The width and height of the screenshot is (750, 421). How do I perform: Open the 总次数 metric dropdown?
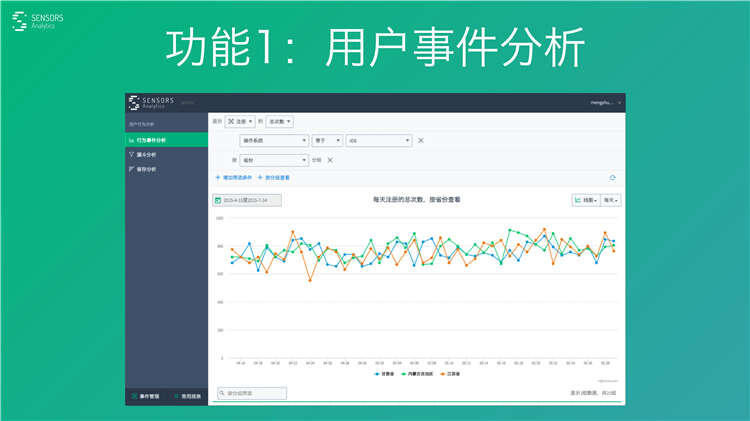coord(279,121)
